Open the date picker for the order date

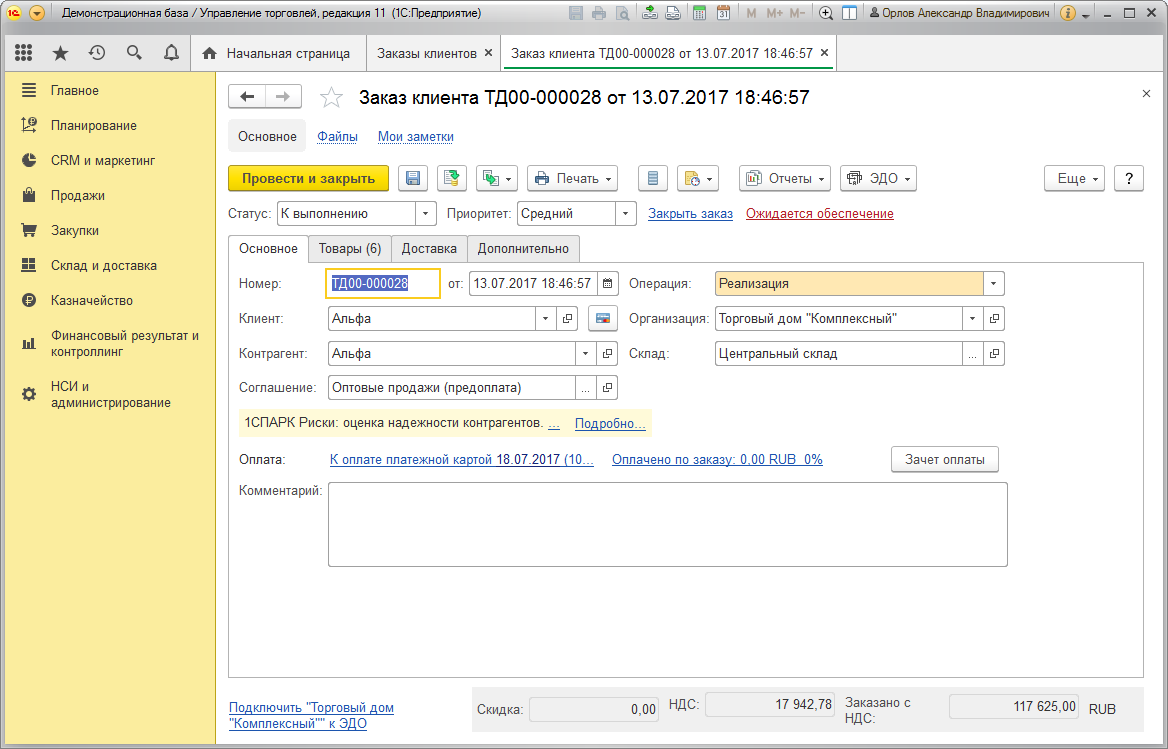coord(608,284)
